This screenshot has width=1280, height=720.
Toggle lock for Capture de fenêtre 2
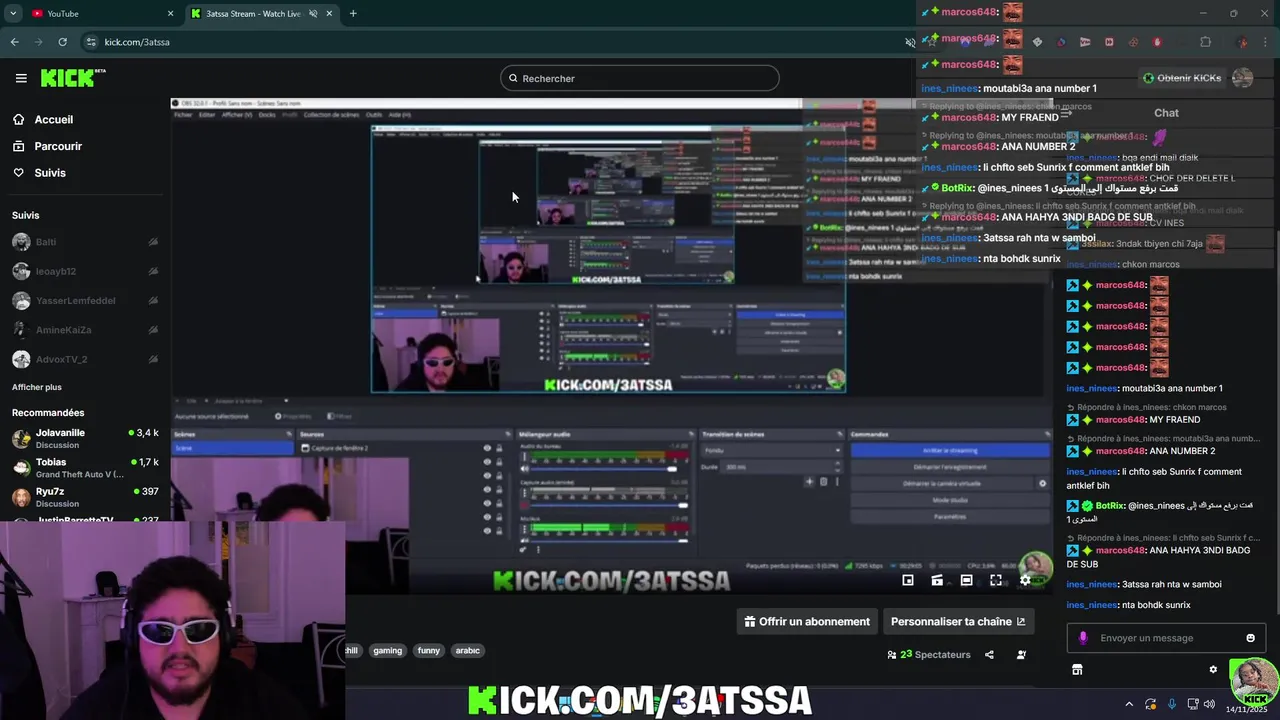tap(499, 448)
